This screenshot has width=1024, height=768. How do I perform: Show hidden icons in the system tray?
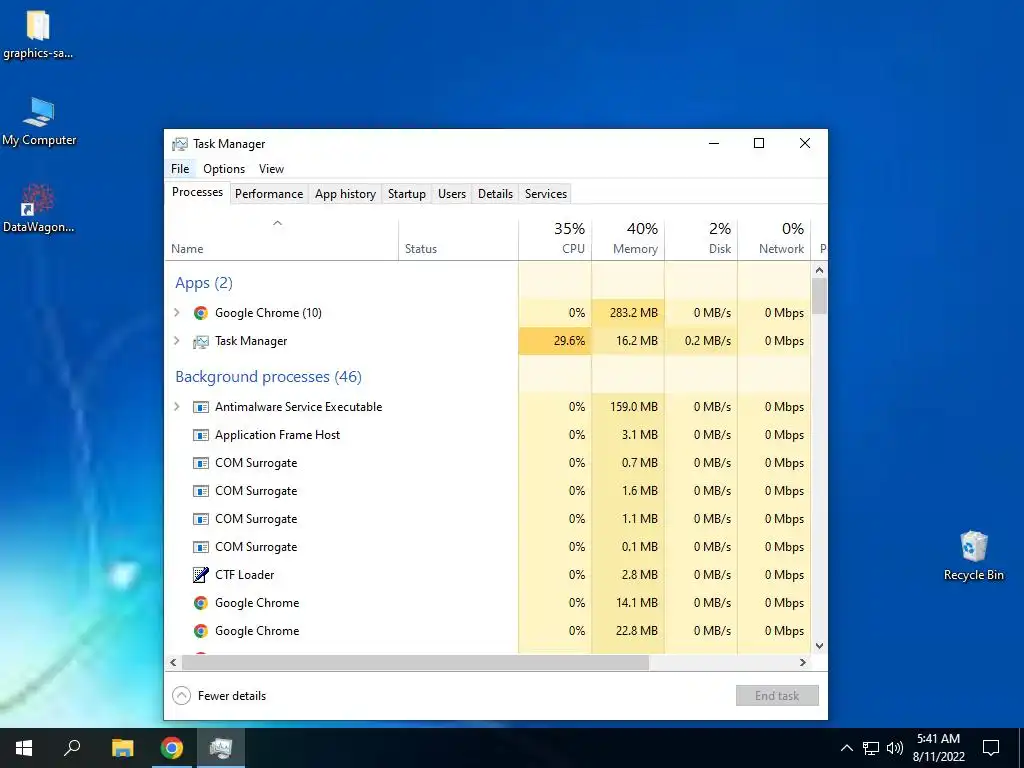[x=846, y=748]
